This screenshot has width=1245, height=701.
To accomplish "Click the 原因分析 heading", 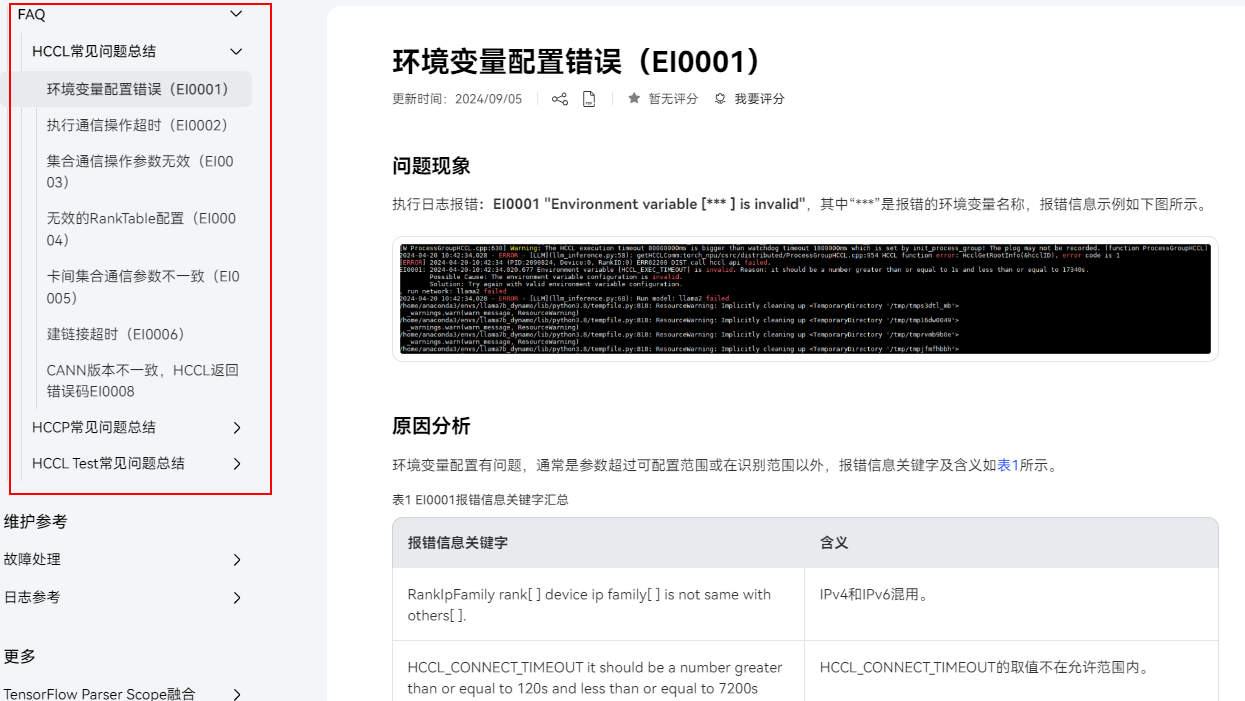I will click(x=431, y=426).
